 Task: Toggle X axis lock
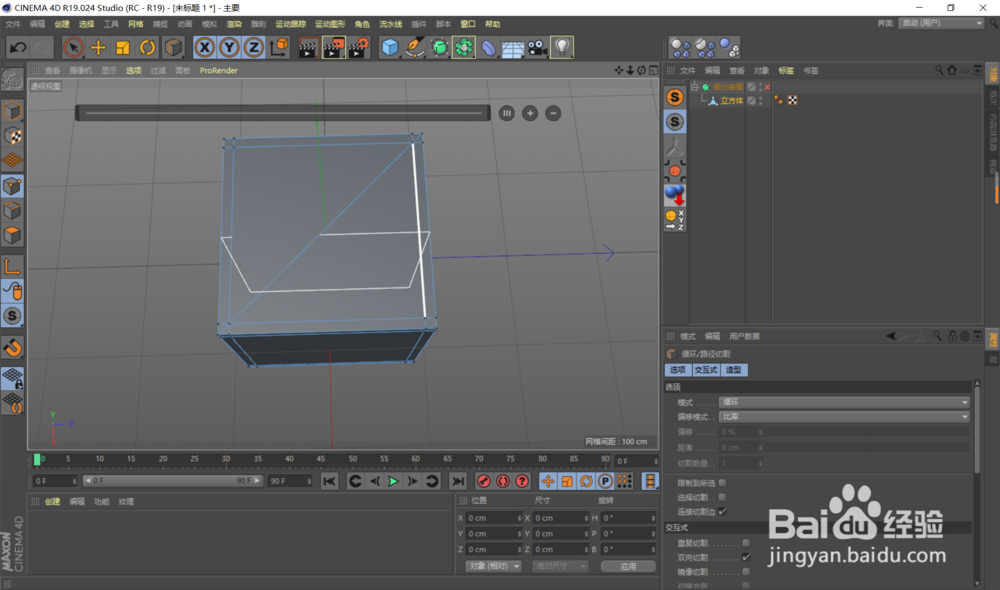pos(204,47)
